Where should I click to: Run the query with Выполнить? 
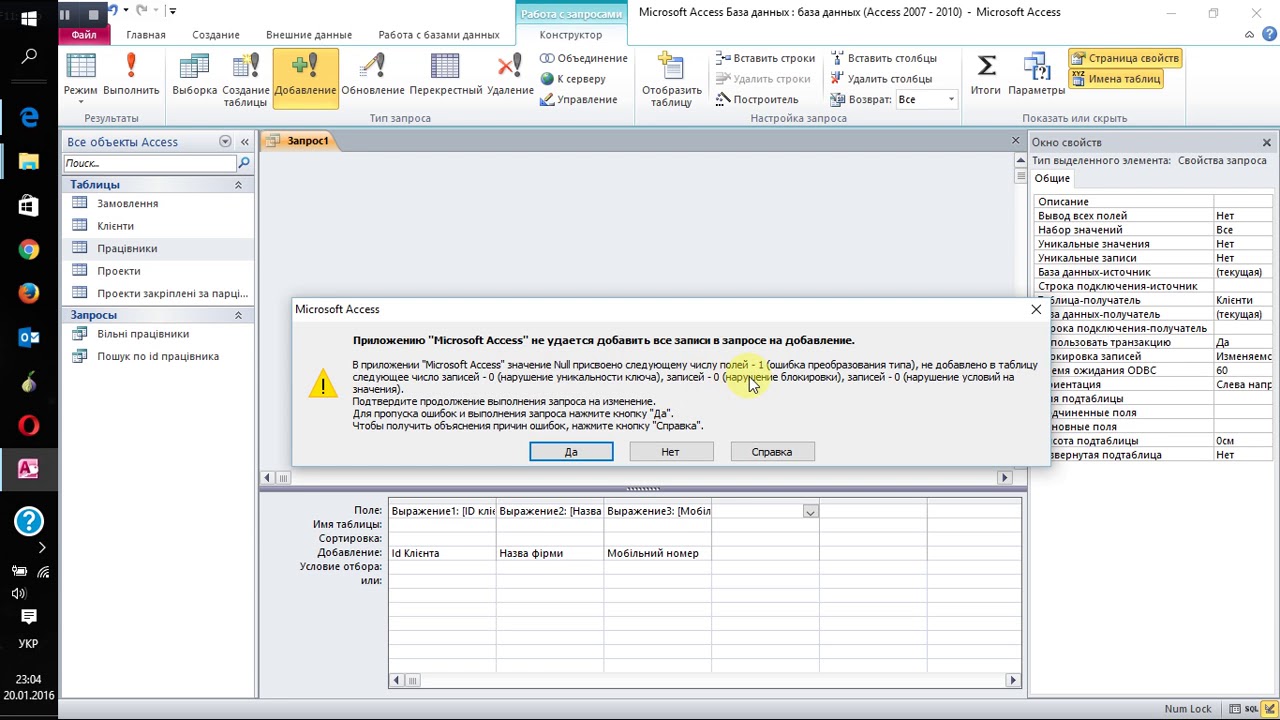click(x=131, y=75)
